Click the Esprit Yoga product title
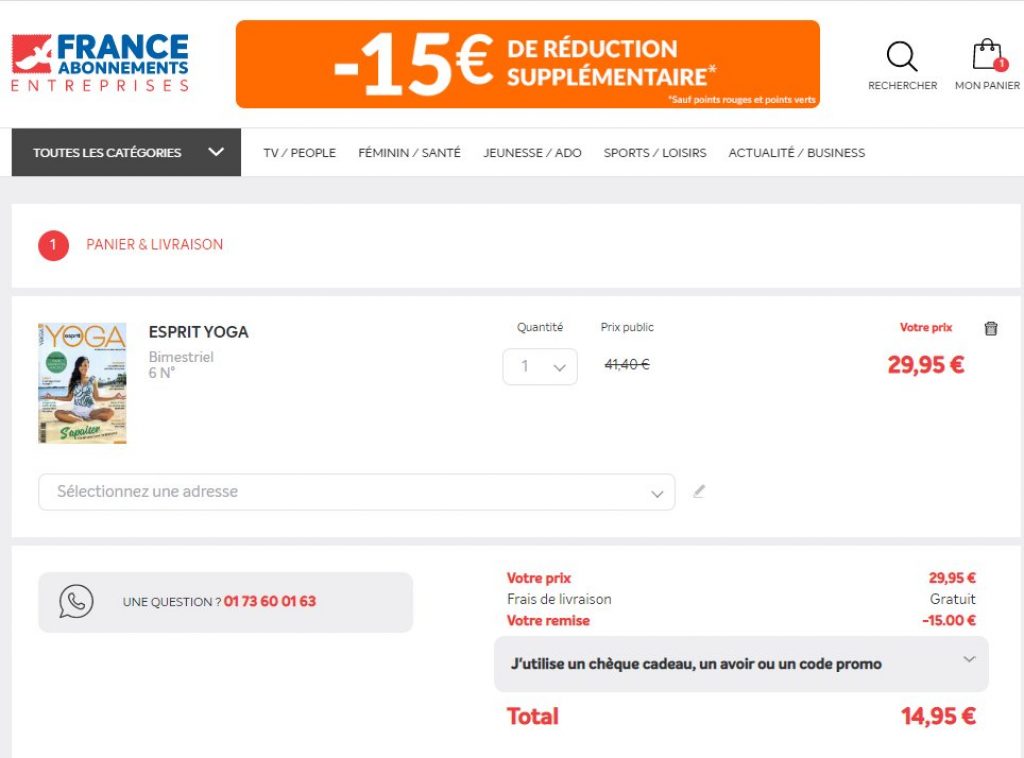The height and width of the screenshot is (758, 1024). (199, 332)
